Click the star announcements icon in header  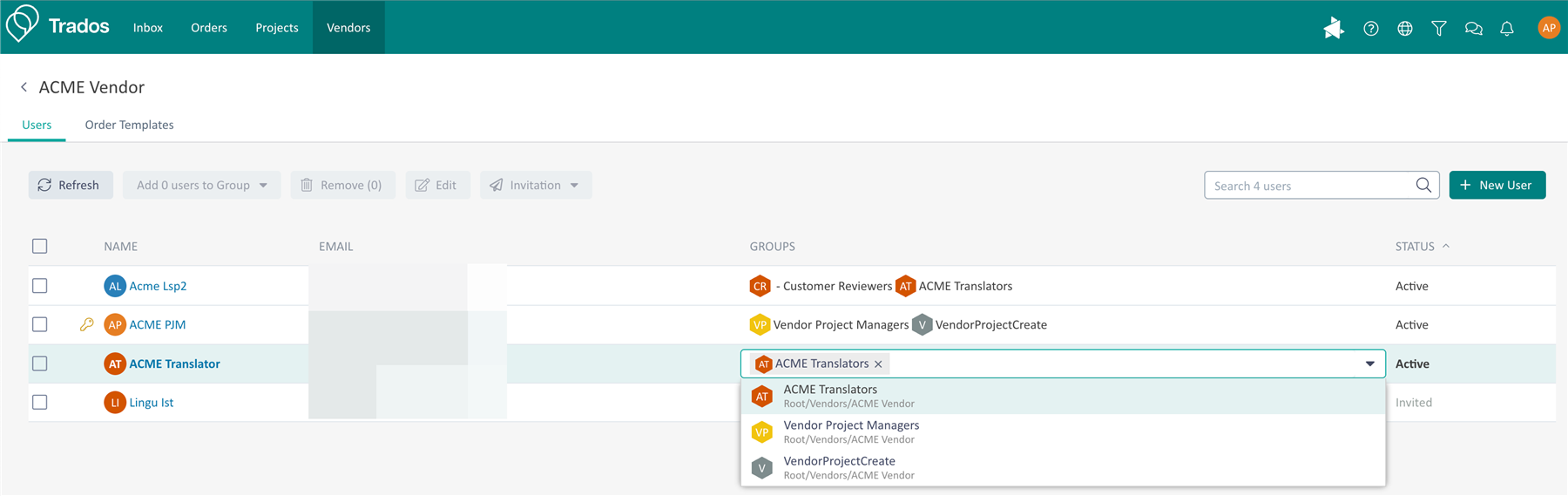(1334, 29)
